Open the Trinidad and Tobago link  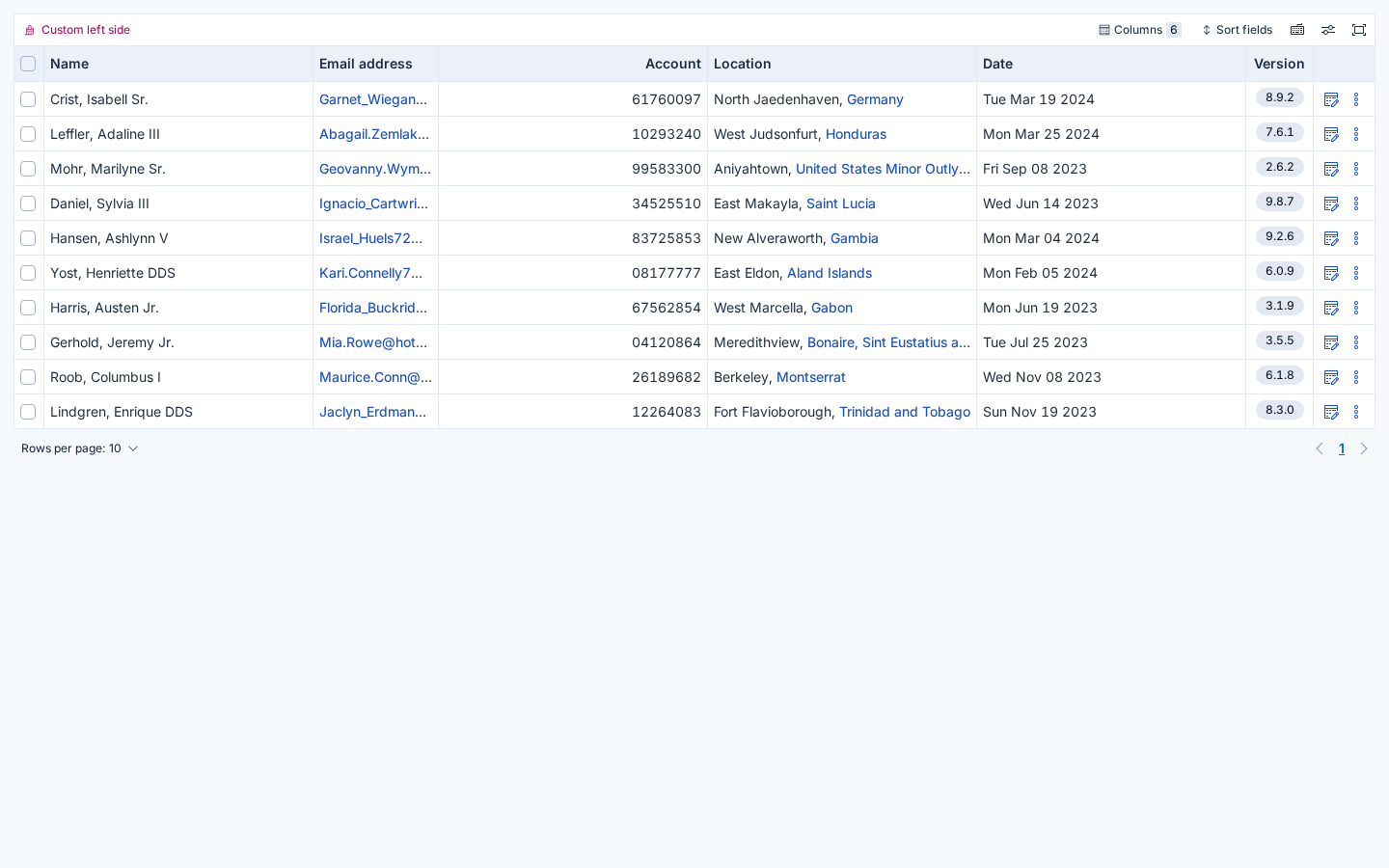[x=905, y=412]
